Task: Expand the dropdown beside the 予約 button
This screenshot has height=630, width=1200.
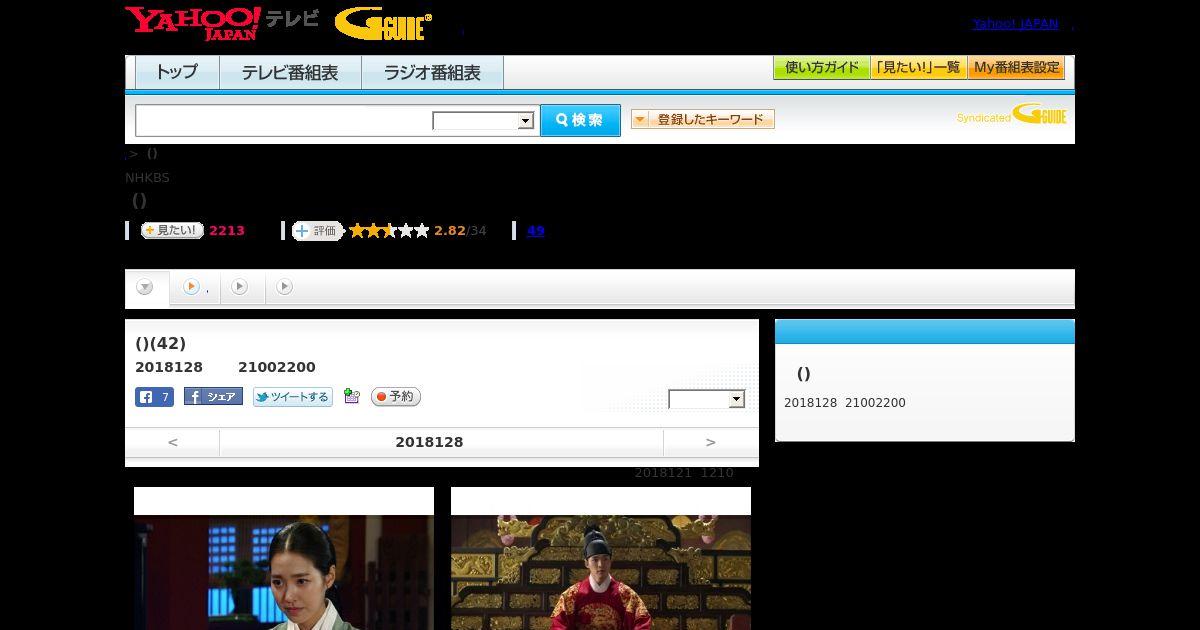Action: pyautogui.click(x=707, y=399)
